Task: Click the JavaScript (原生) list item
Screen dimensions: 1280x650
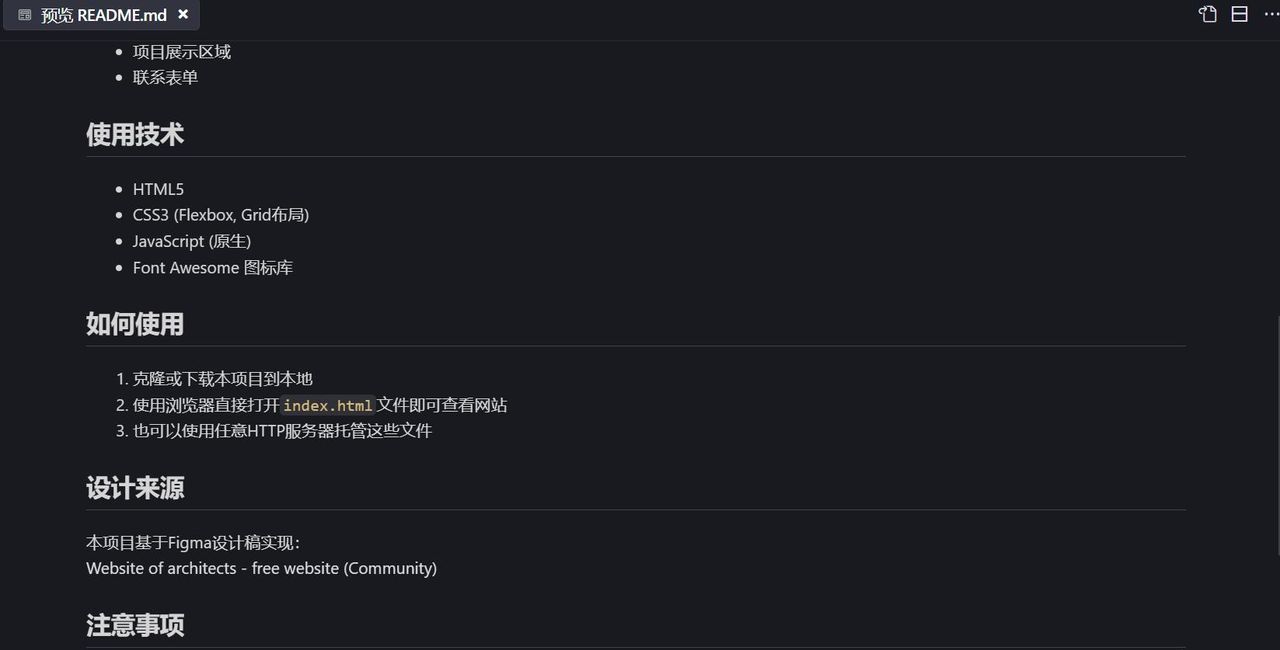Action: point(191,241)
